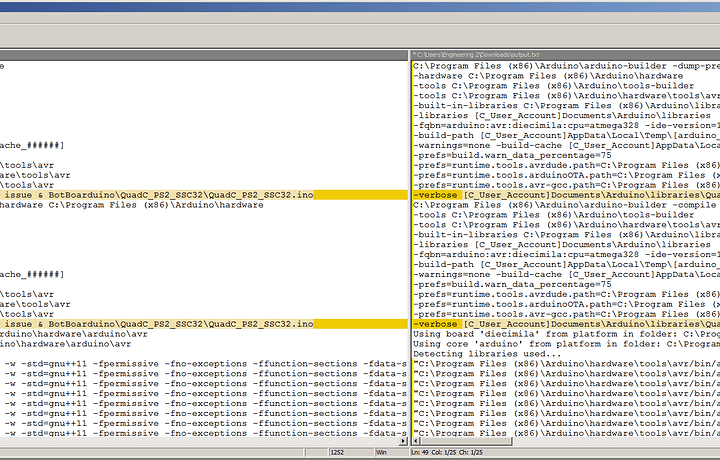Click second highlighted '-verbose' line in right pane

pos(566,324)
